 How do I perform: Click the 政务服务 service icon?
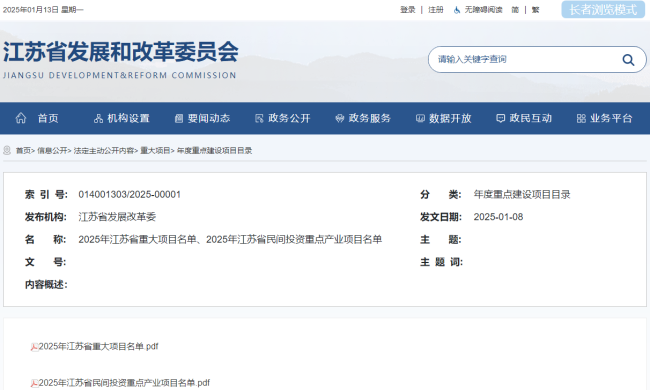tap(340, 119)
